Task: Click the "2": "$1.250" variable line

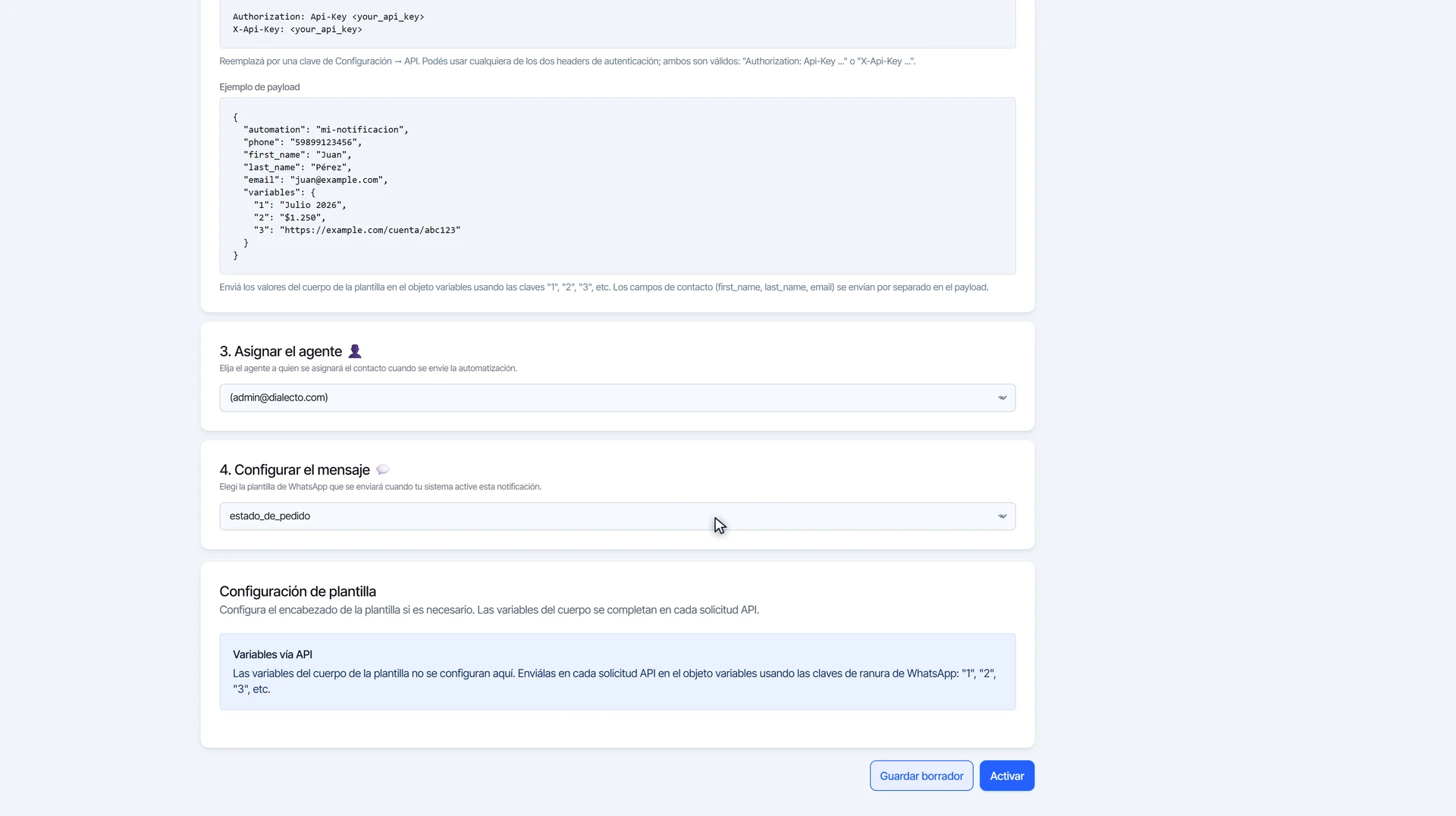Action: [x=290, y=218]
